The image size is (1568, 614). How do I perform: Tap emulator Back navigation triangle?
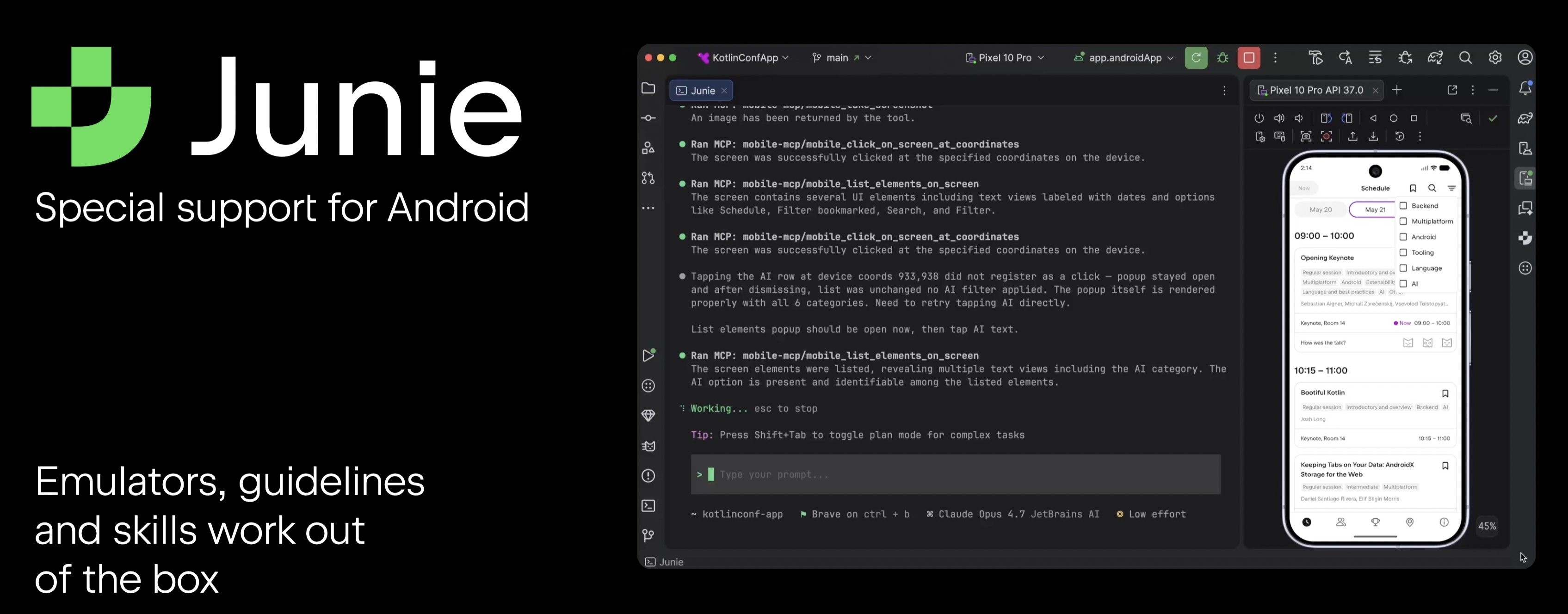pos(1373,118)
